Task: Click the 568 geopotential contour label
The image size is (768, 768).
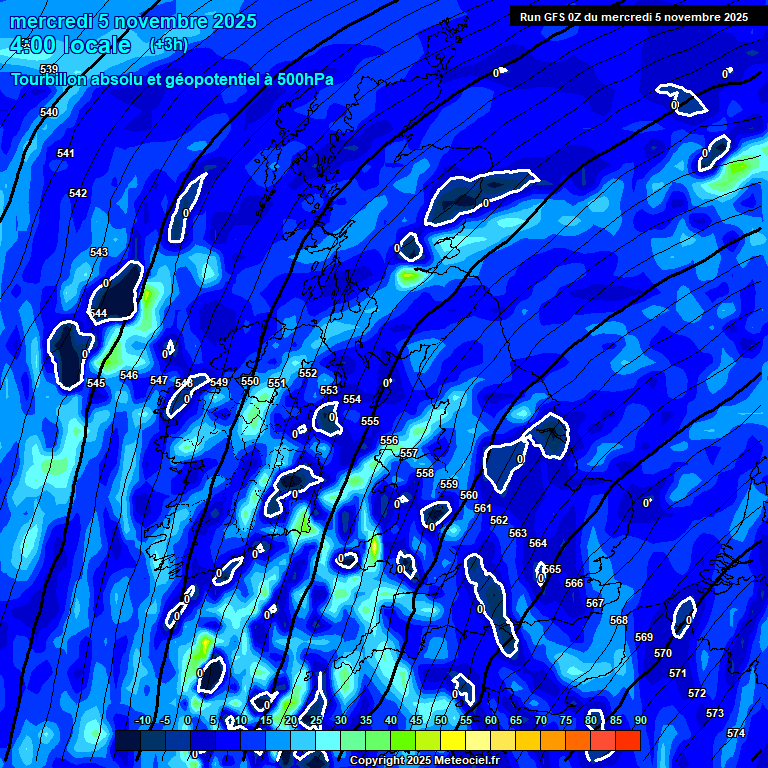Action: pos(619,621)
